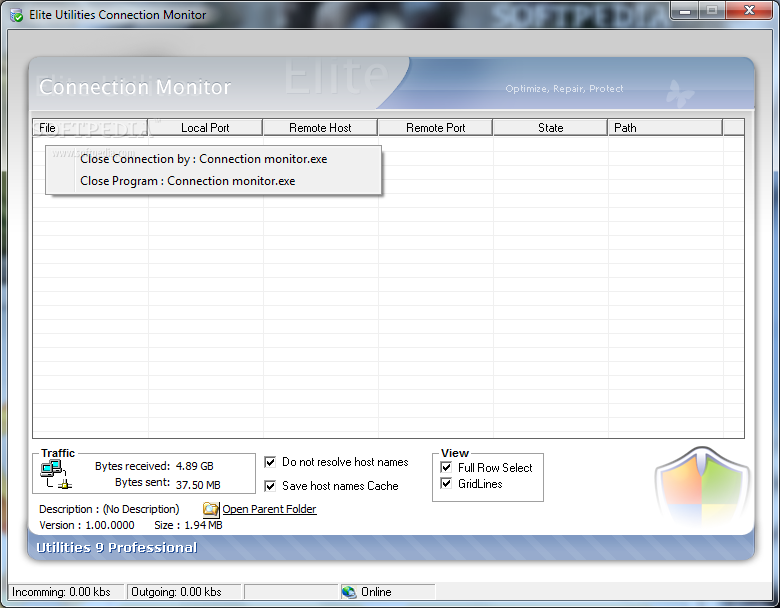The width and height of the screenshot is (780, 608).
Task: Click the Online status text
Action: click(376, 592)
